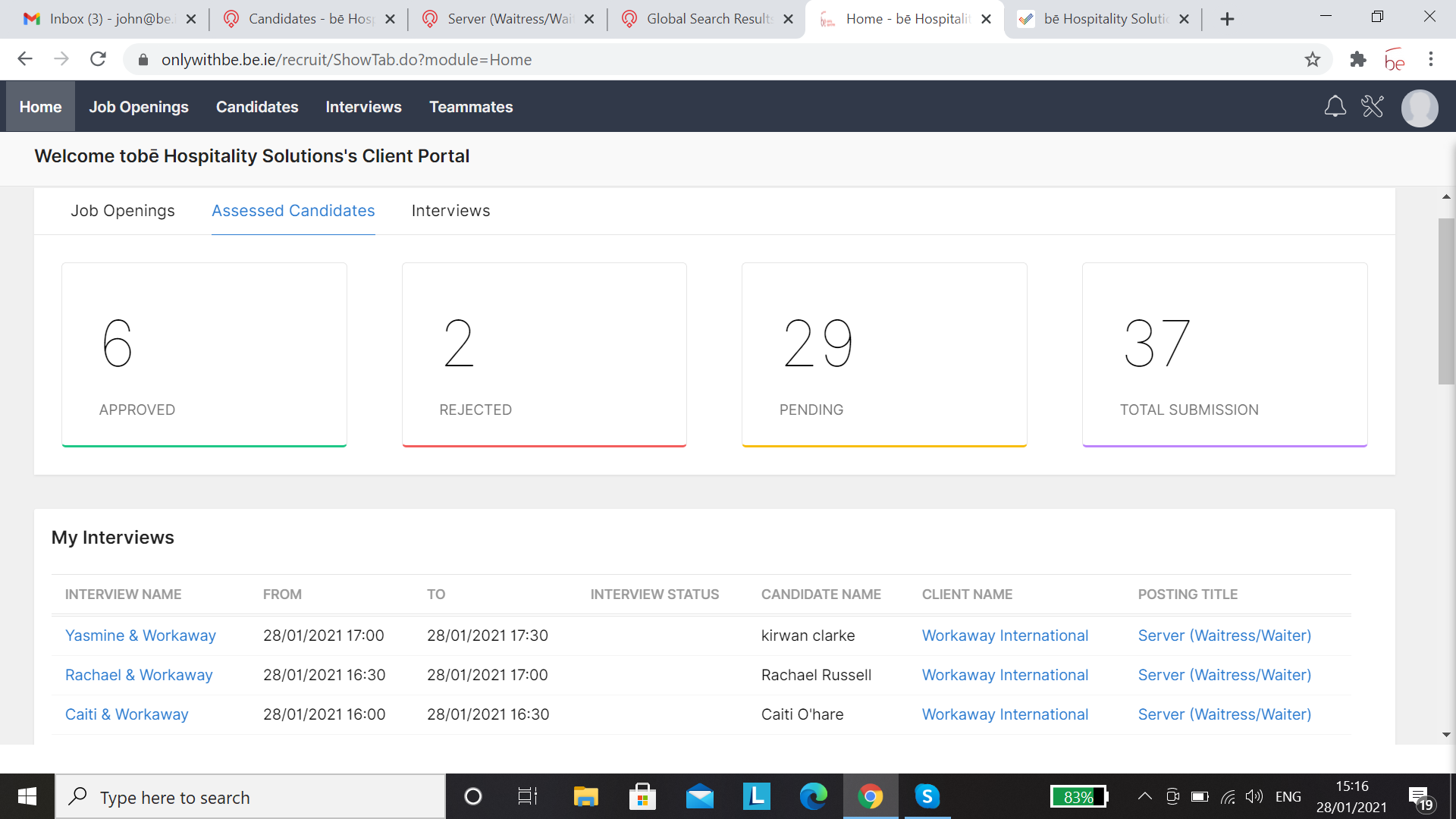Open Workaway International for kirwan clarke
Screen dimensions: 1456x819
1005,635
